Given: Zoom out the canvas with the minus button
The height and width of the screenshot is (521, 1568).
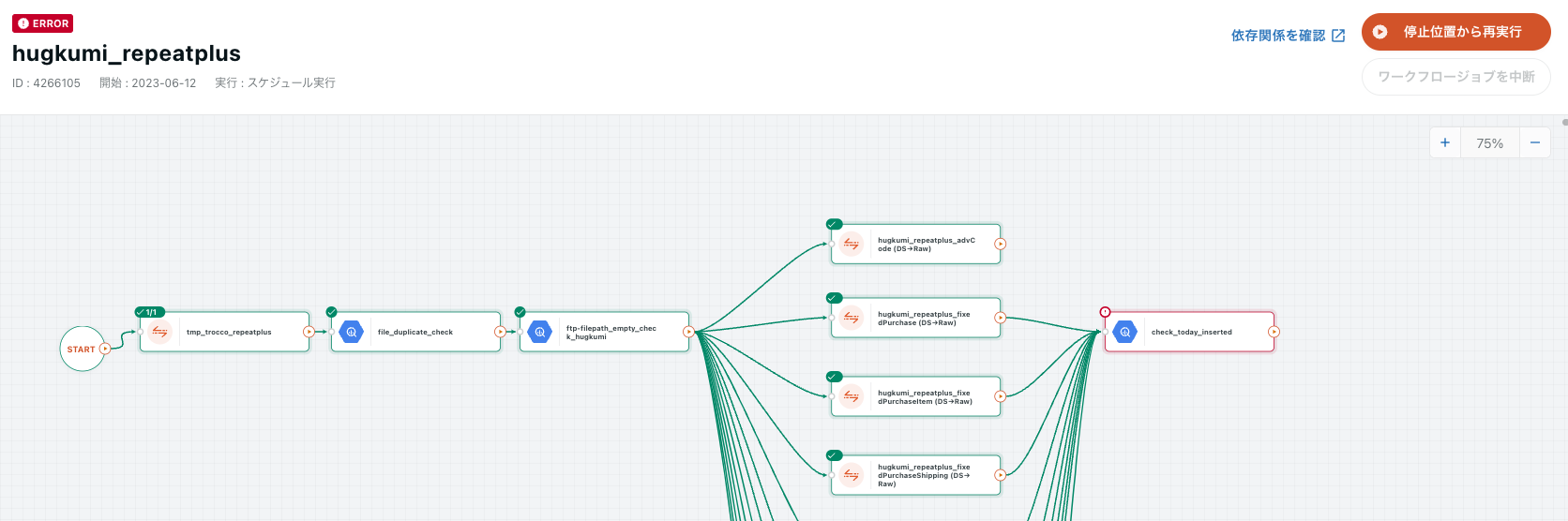Looking at the screenshot, I should [x=1535, y=142].
